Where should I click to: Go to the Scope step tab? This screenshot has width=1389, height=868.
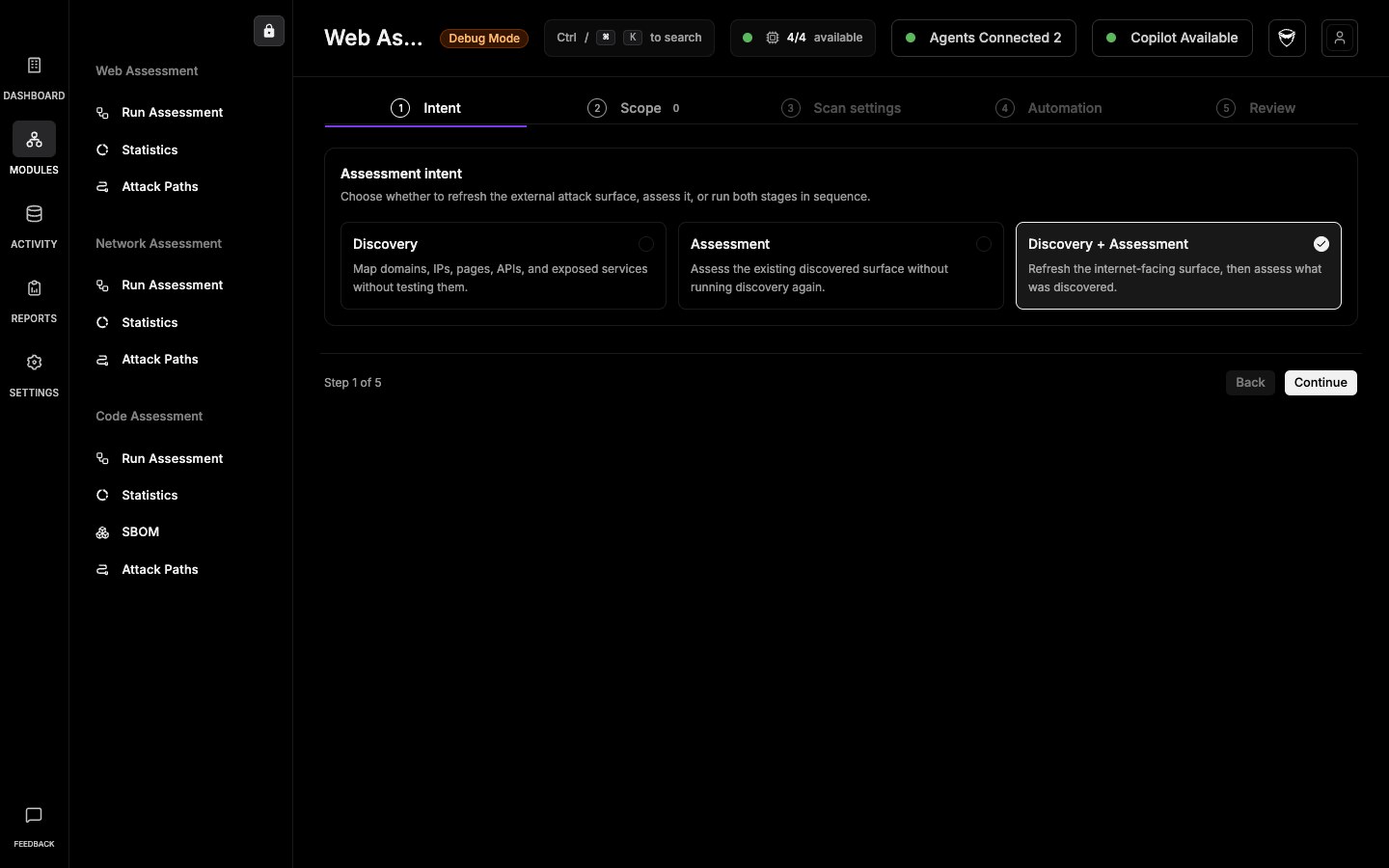pos(633,108)
